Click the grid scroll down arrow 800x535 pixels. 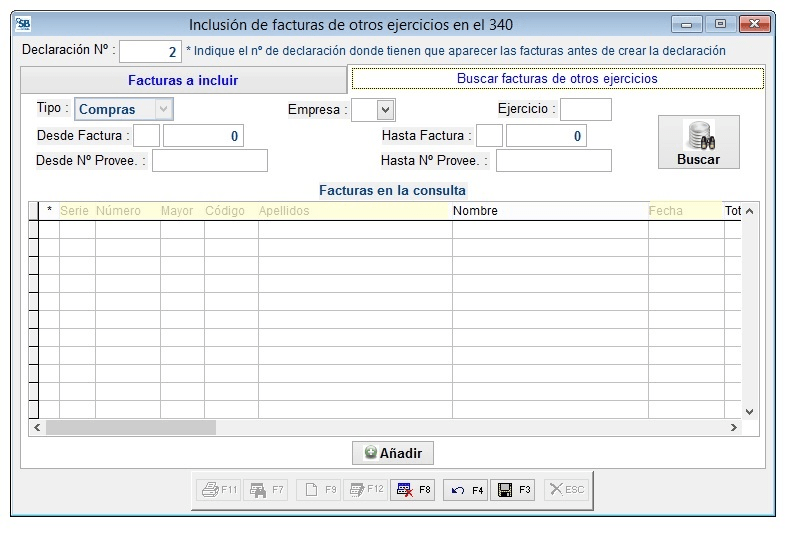point(749,412)
